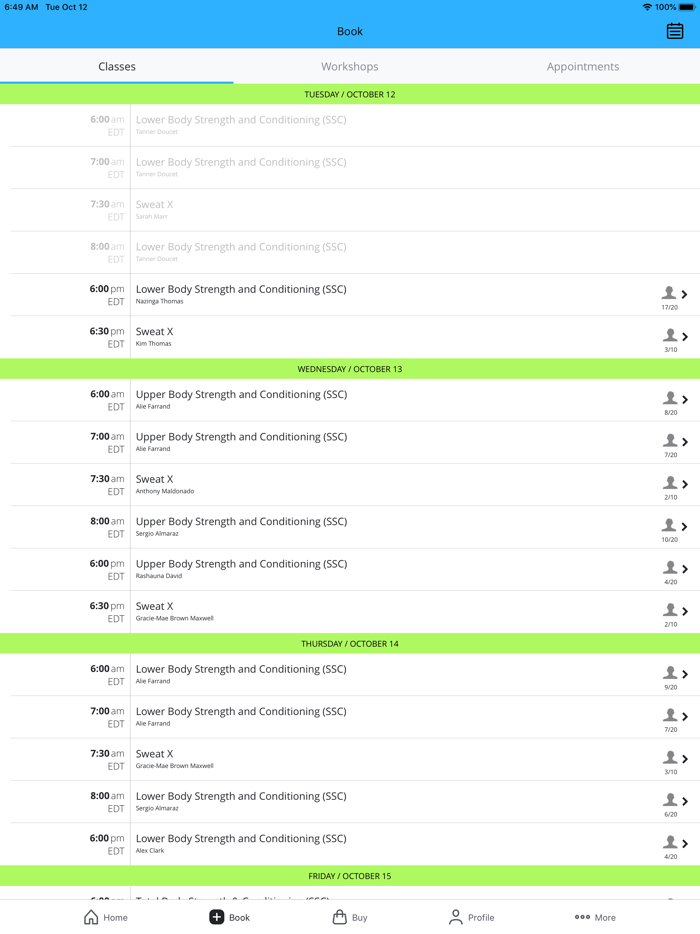Select the Classes tab
Viewport: 700px width, 934px height.
point(117,67)
